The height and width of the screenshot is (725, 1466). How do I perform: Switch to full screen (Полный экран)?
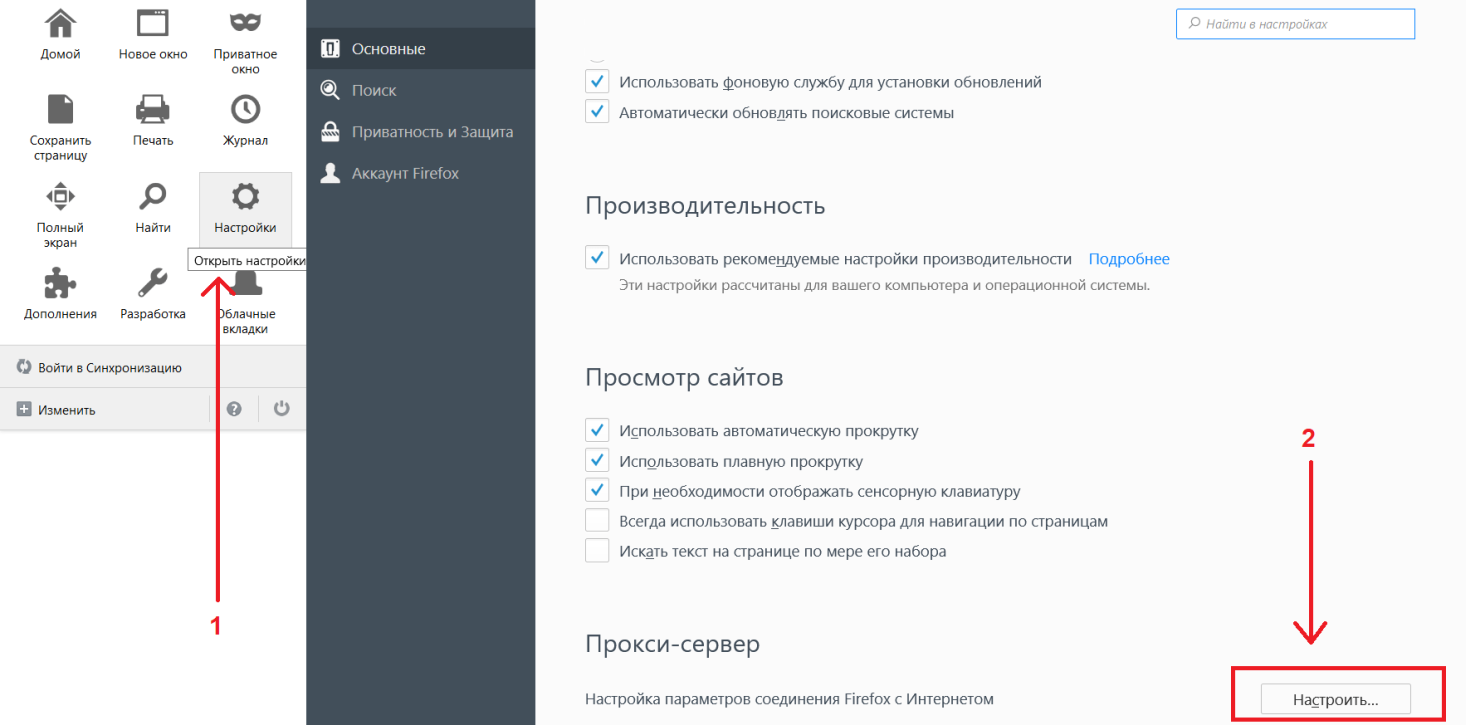pos(60,214)
